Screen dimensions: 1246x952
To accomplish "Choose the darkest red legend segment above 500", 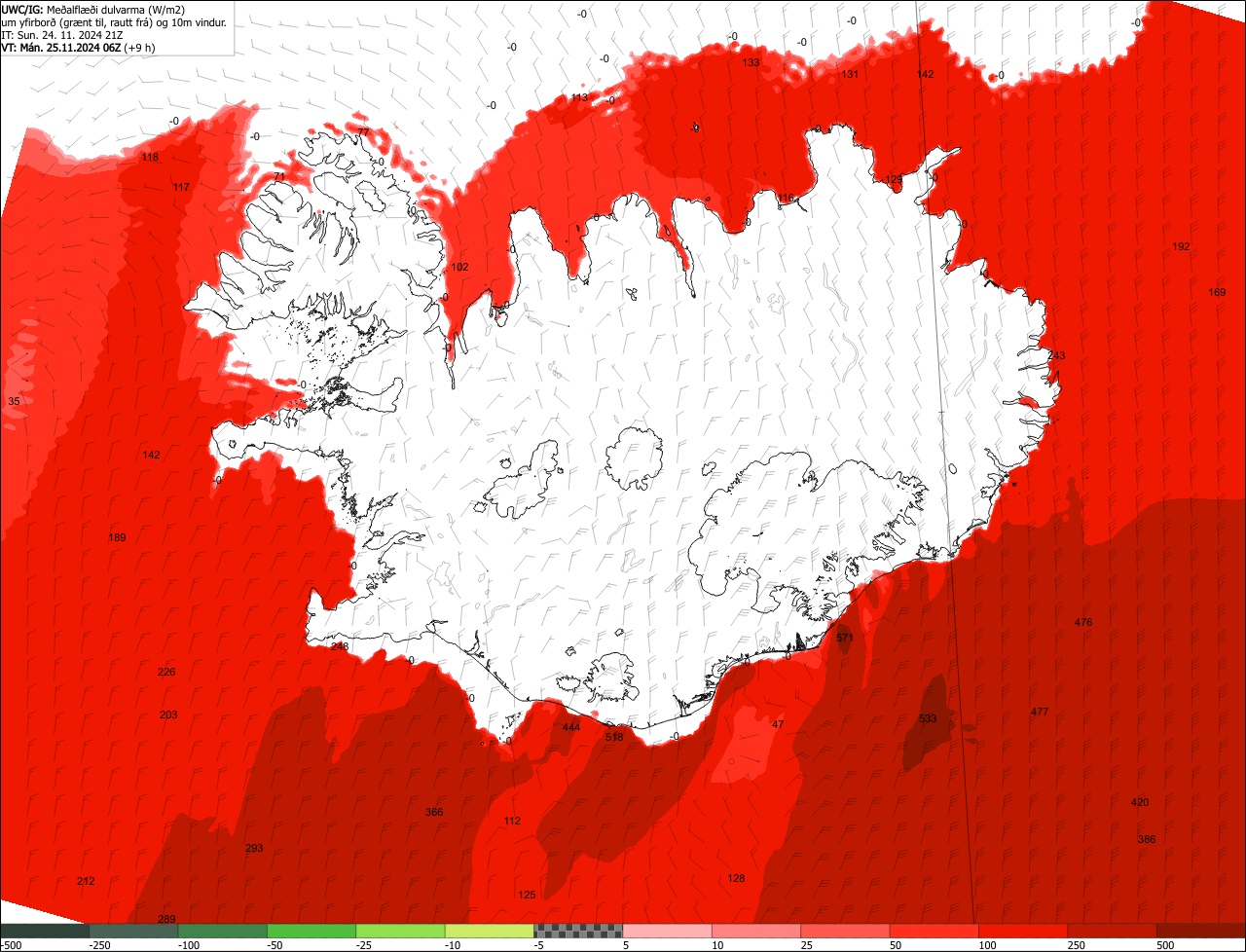I will 1201,931.
